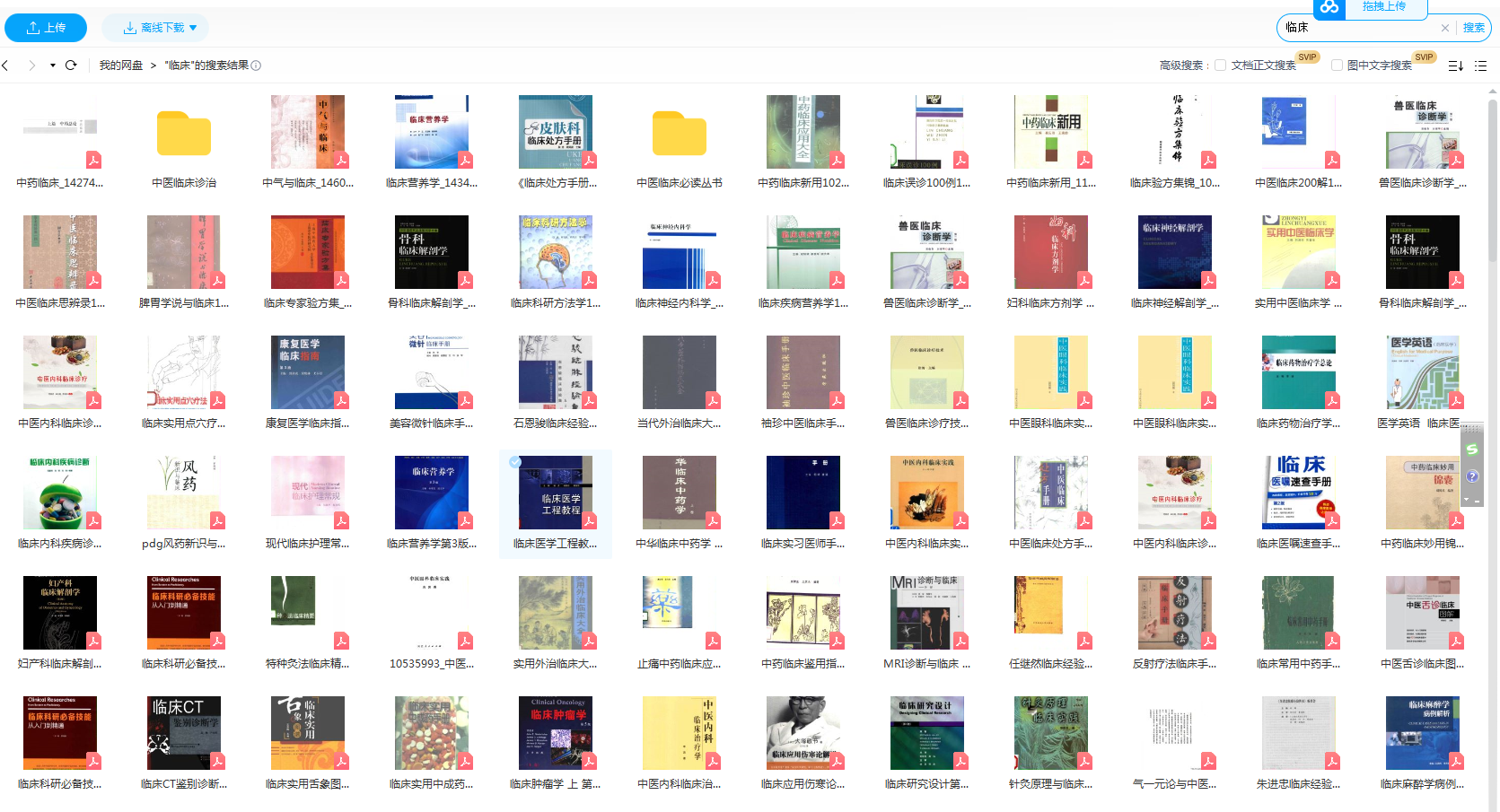Open the 中医临床诊治 folder
Image resolution: width=1500 pixels, height=812 pixels.
(x=184, y=134)
